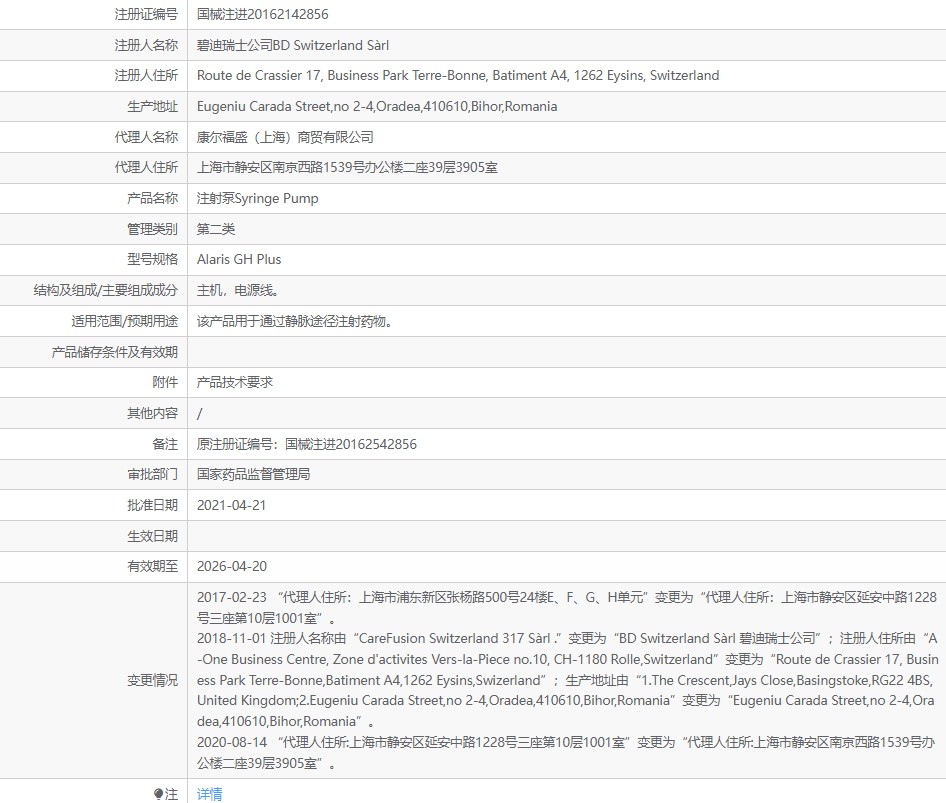Click registration number 国械注进20162142856

coord(262,14)
